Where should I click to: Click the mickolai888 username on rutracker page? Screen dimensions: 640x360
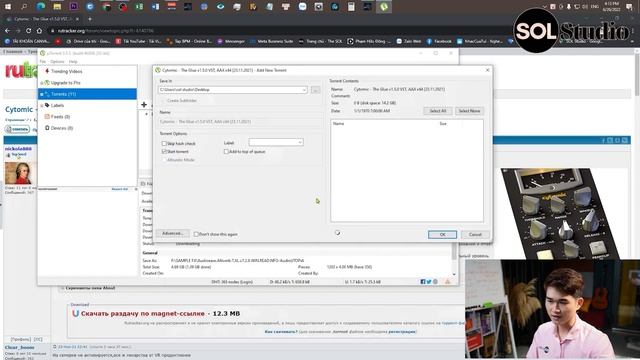click(18, 149)
